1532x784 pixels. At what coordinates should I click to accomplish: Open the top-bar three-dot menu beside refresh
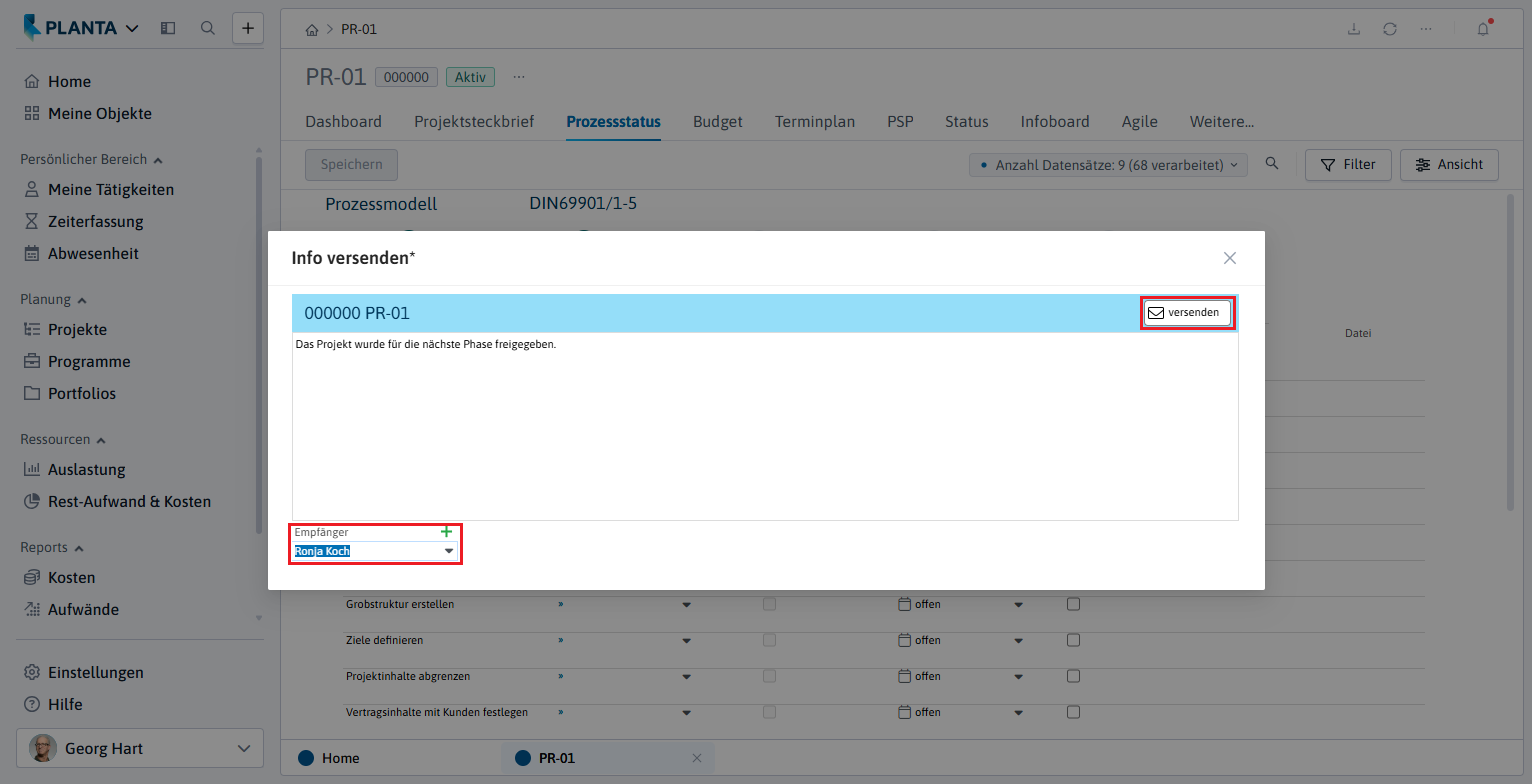[1426, 29]
